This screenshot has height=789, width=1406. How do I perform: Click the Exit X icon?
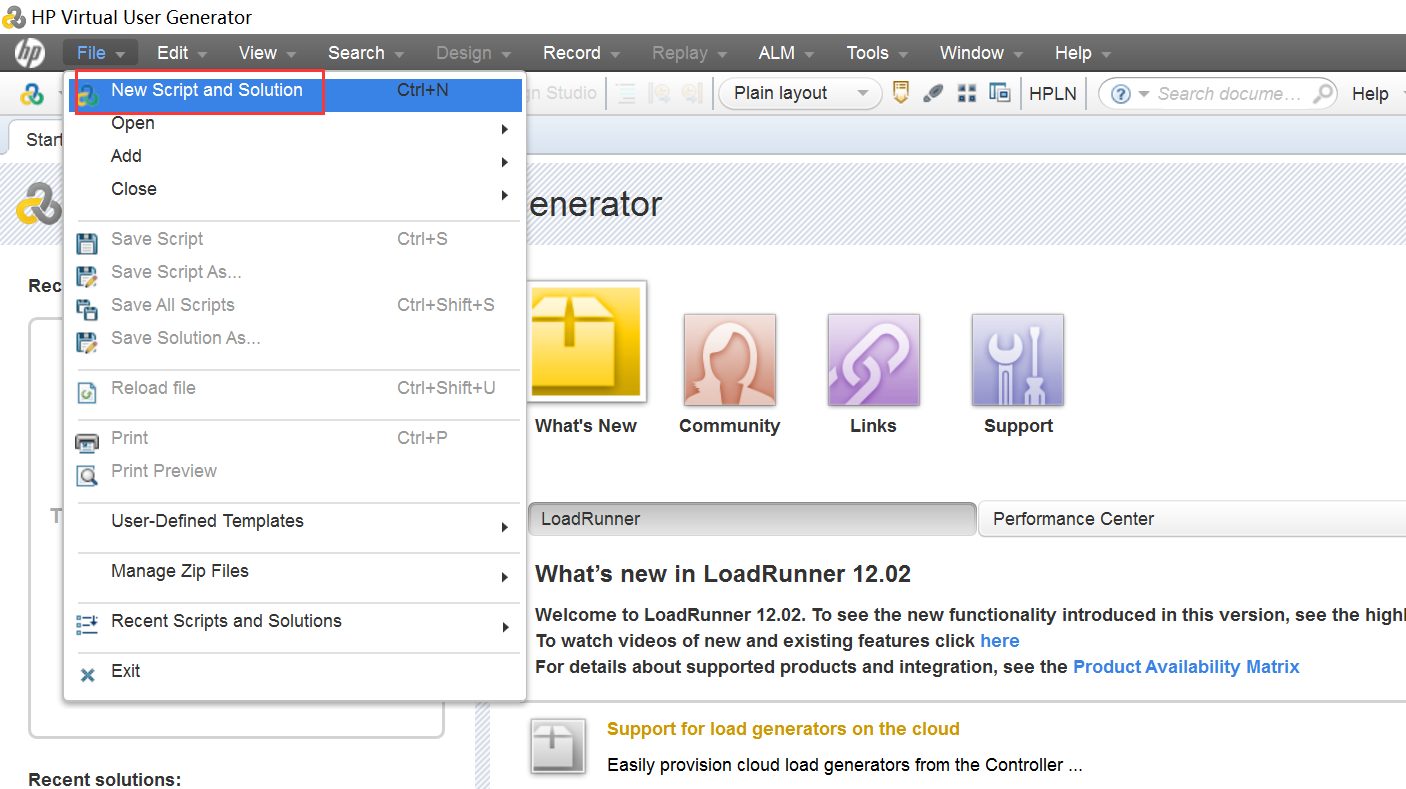88,675
